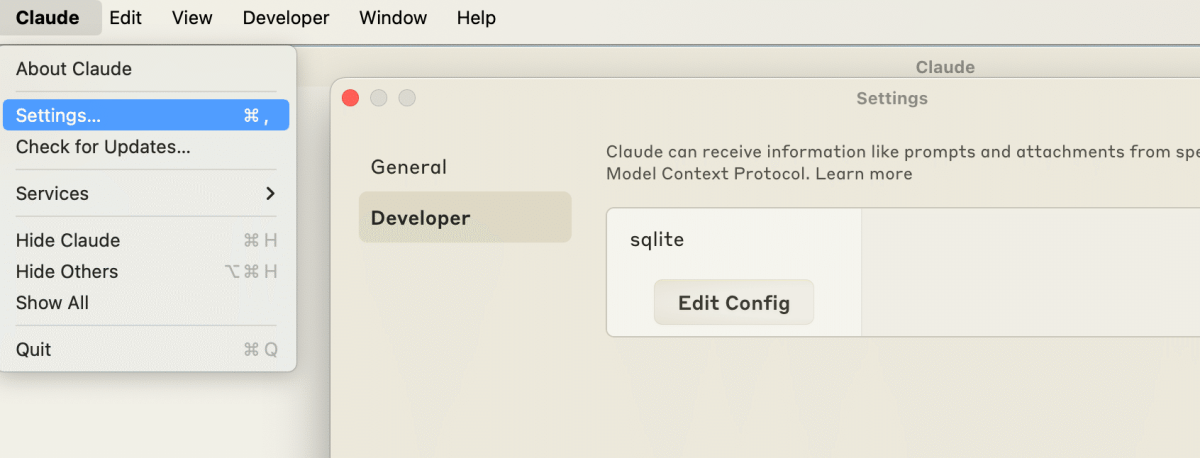Select About Claude from the menu
Image resolution: width=1200 pixels, height=458 pixels.
pos(74,69)
